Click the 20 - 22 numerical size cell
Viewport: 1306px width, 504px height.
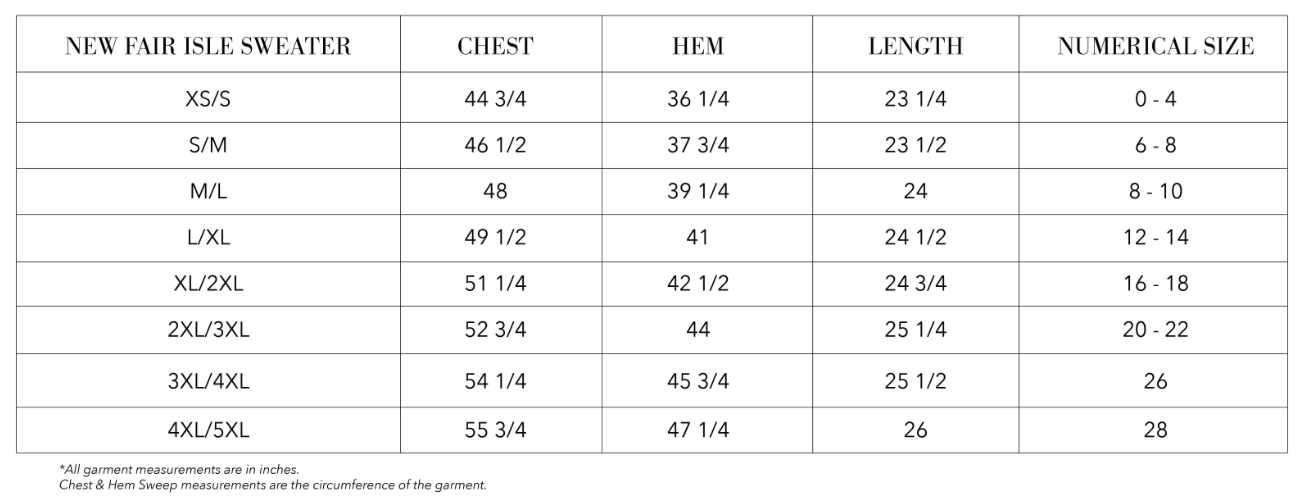tap(1155, 330)
